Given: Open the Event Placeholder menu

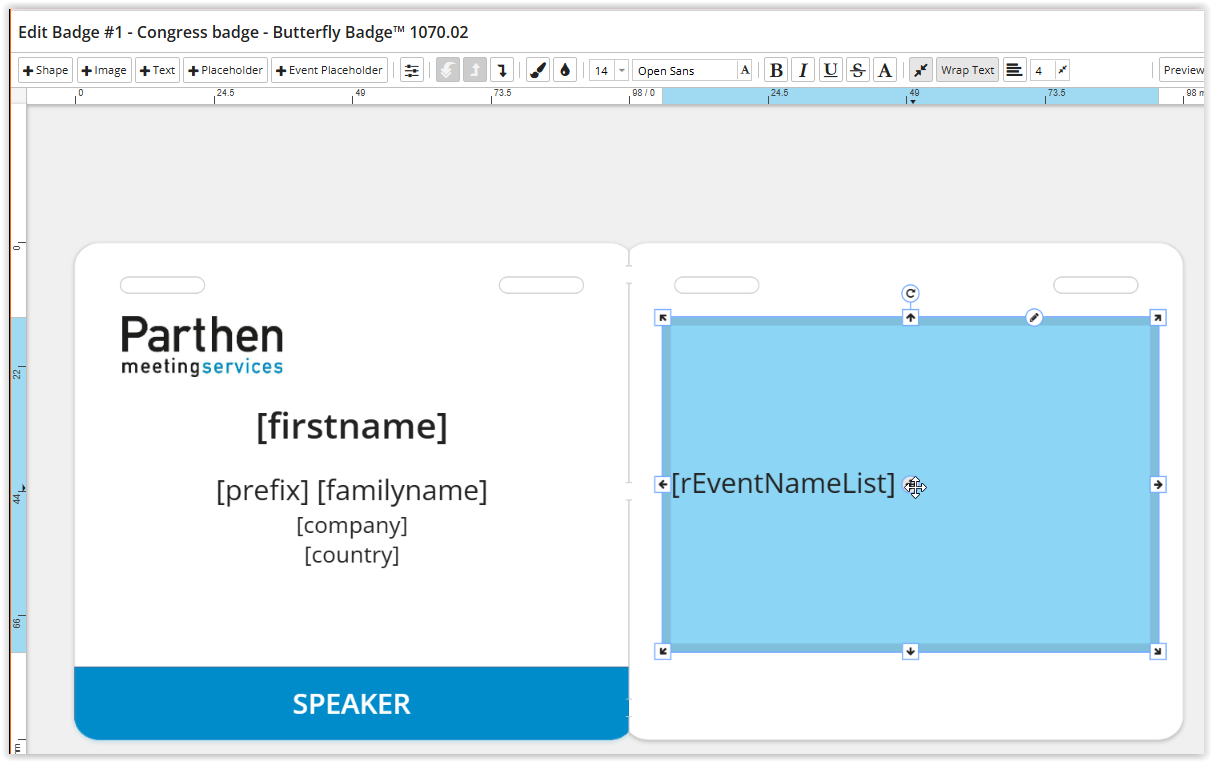Looking at the screenshot, I should point(329,71).
